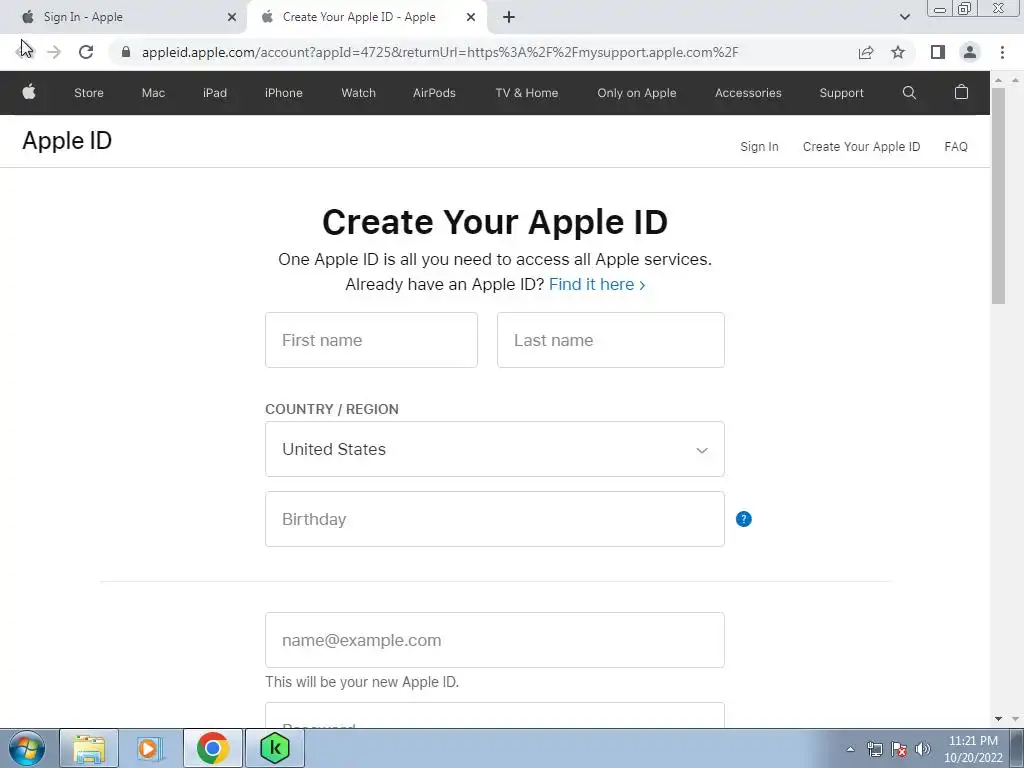Screen dimensions: 1024x768
Task: Open the Action Center flag tray icon
Action: coord(899,749)
